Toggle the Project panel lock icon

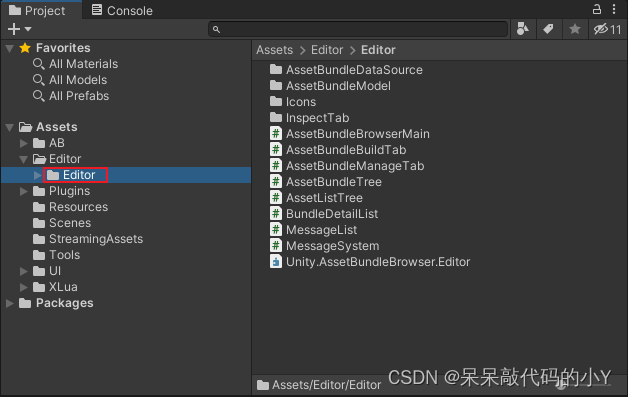597,9
